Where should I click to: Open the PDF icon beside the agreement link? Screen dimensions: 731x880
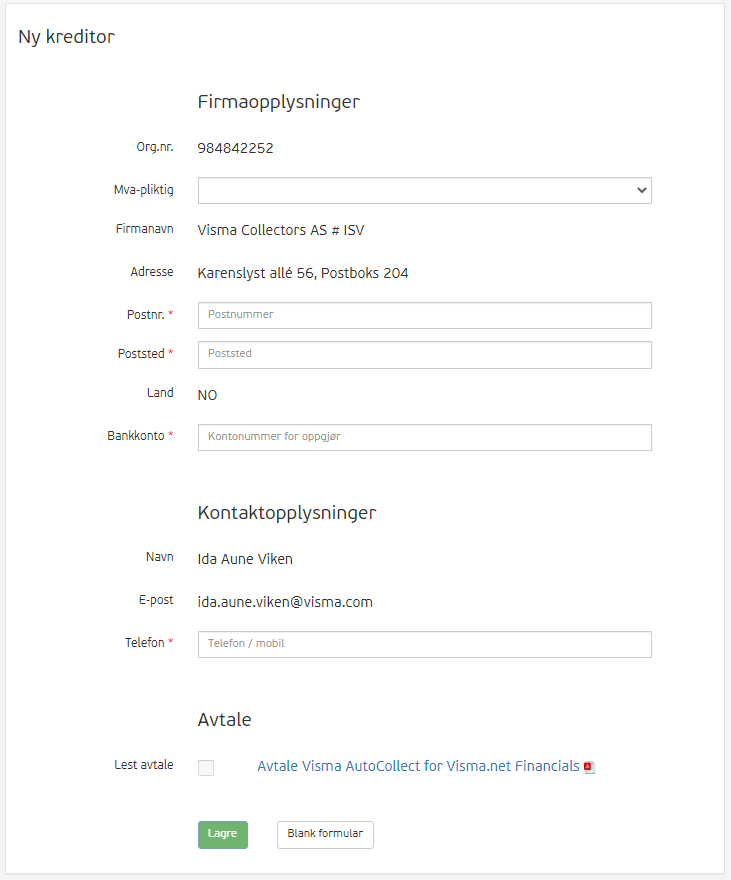click(x=589, y=767)
